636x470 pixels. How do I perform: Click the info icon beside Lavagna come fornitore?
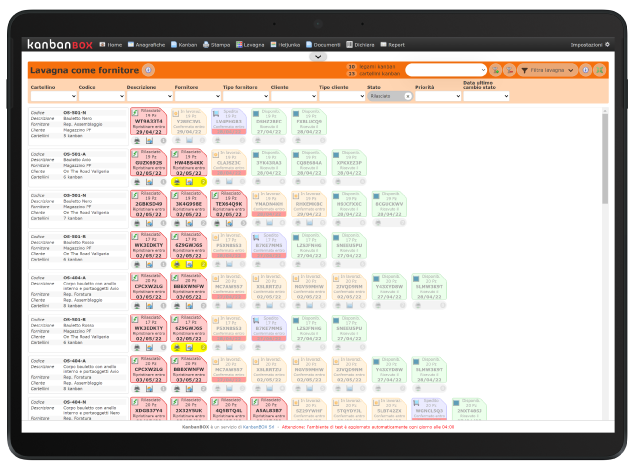[148, 70]
